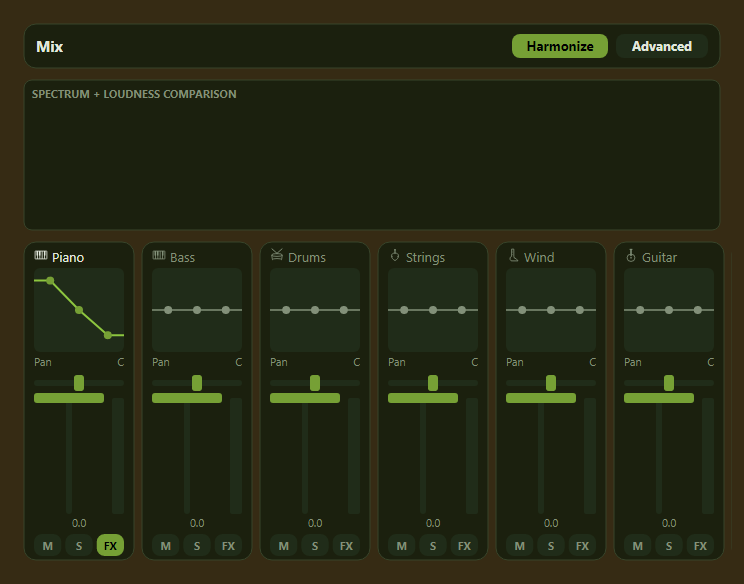Click the Guitar pan slider knob
This screenshot has width=744, height=584.
(669, 383)
